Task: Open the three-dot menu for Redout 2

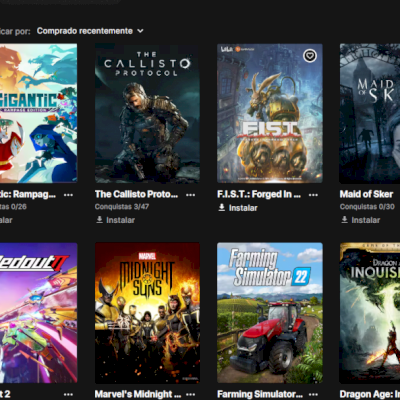Action: [68, 394]
